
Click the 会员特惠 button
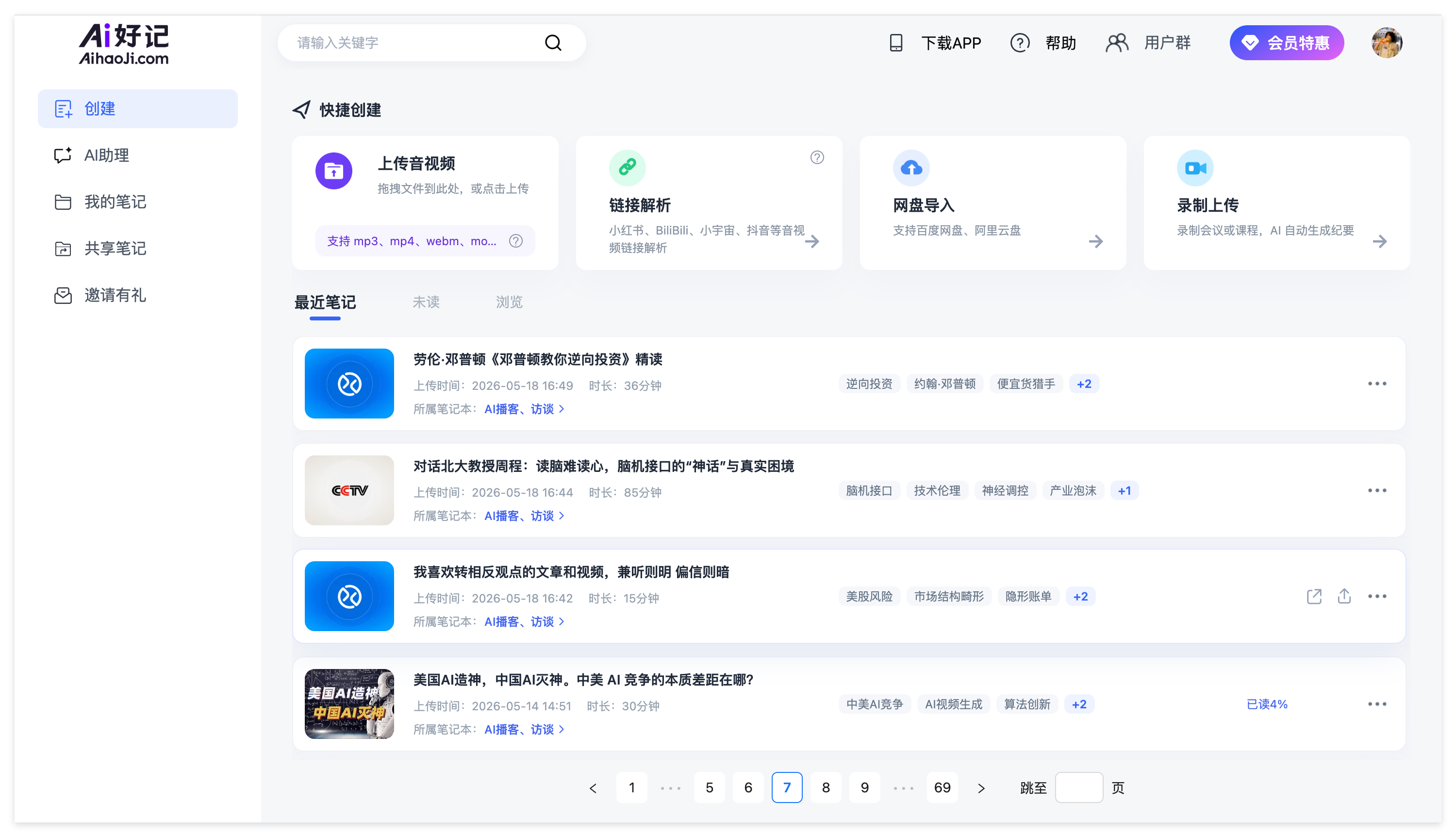(x=1286, y=43)
